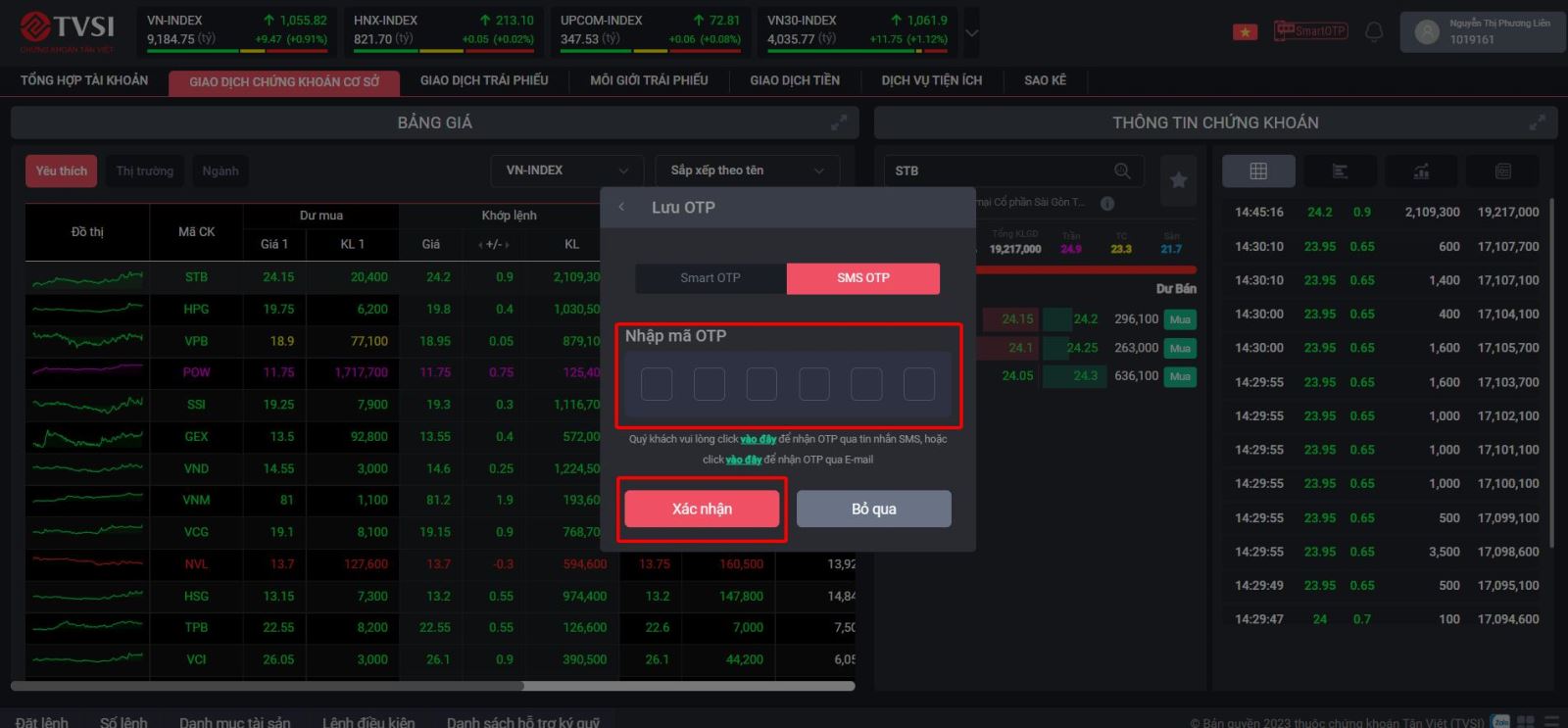Open the VN-INDEX dropdown
Screen dimensions: 1568x728
pos(566,170)
